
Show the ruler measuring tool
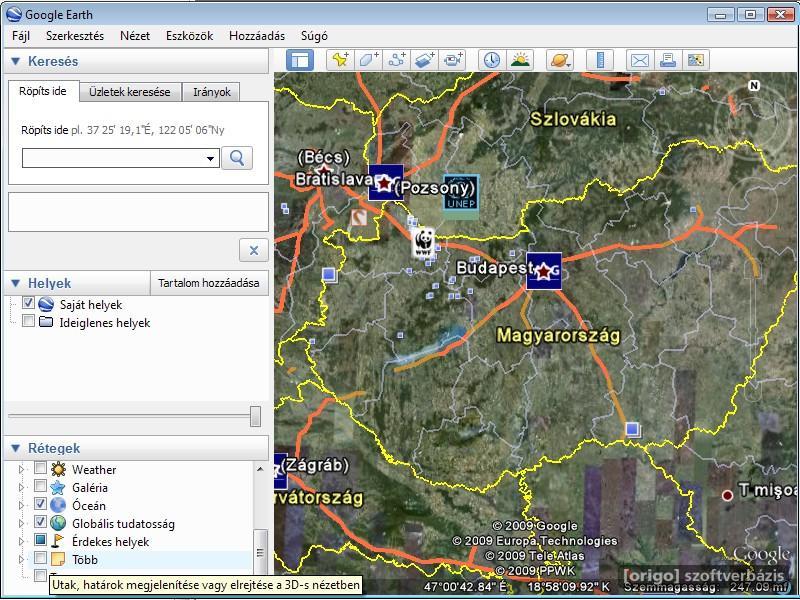[600, 60]
